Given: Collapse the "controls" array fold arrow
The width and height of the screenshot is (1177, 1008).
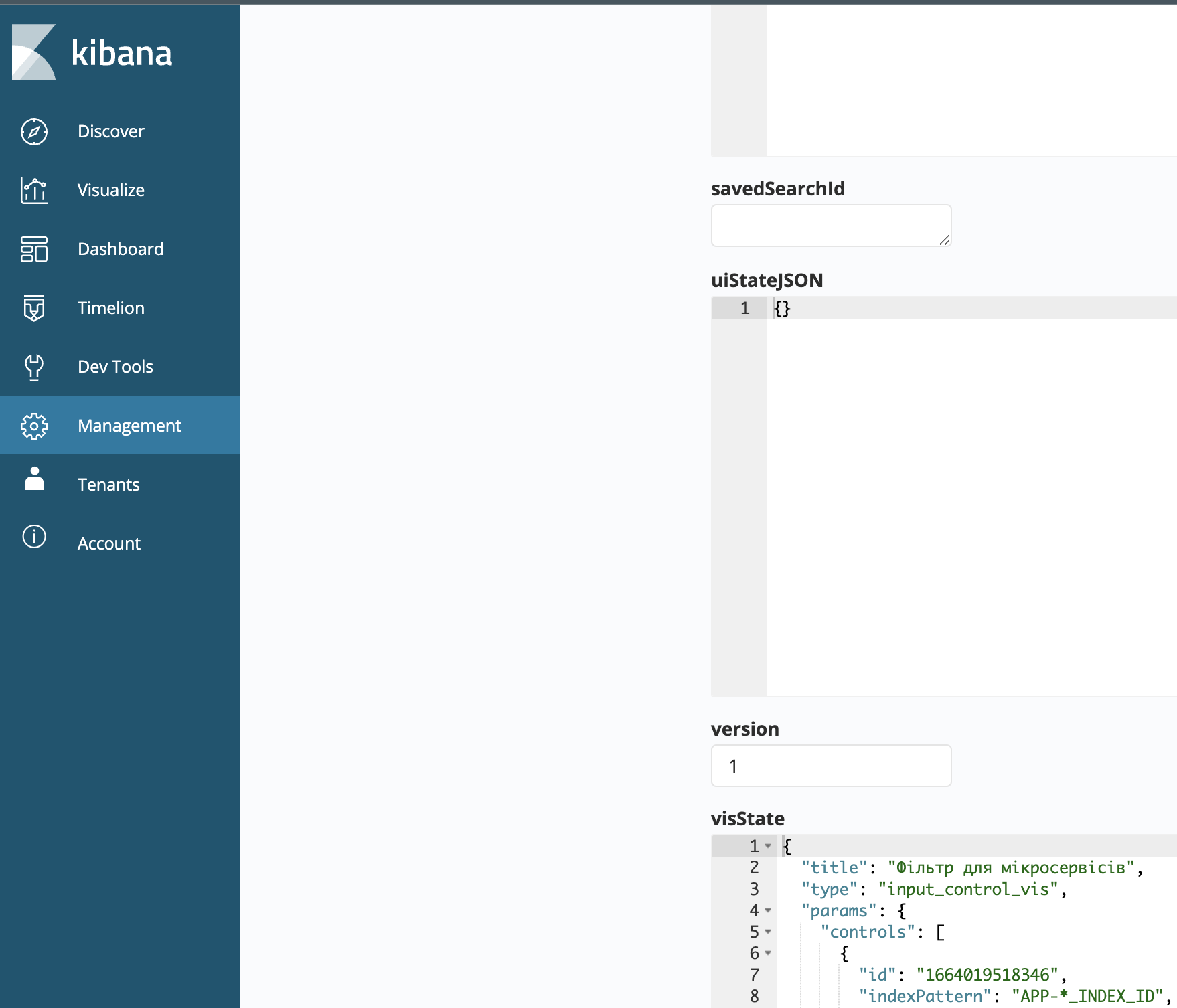Looking at the screenshot, I should (768, 932).
